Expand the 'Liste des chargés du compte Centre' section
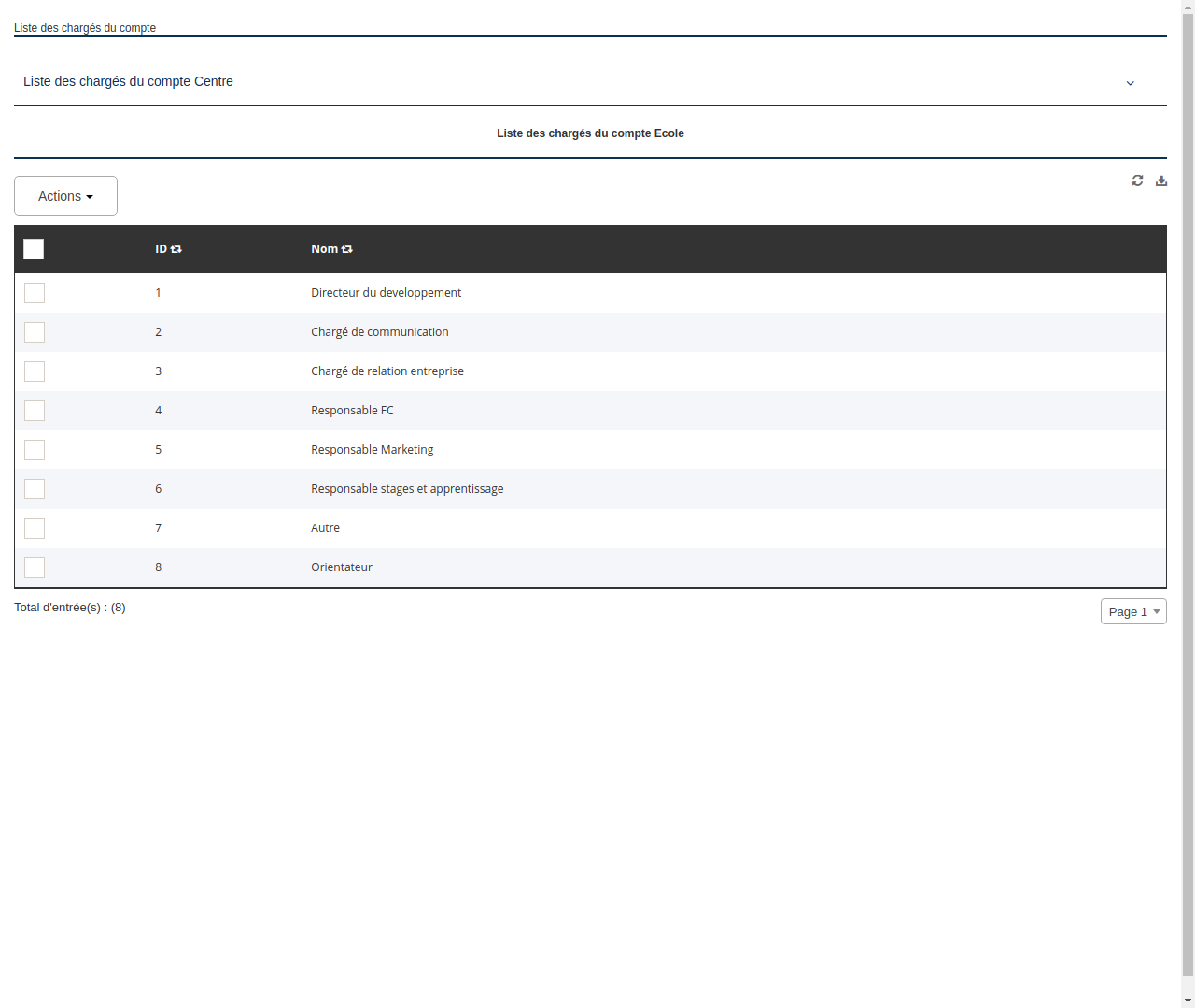 point(1130,82)
